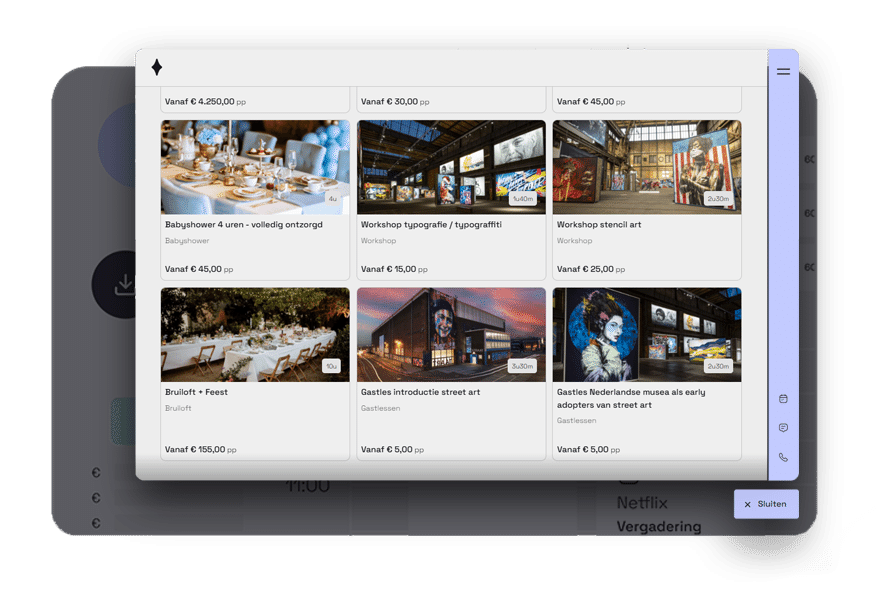Click the 1u40m duration badge

tap(523, 198)
